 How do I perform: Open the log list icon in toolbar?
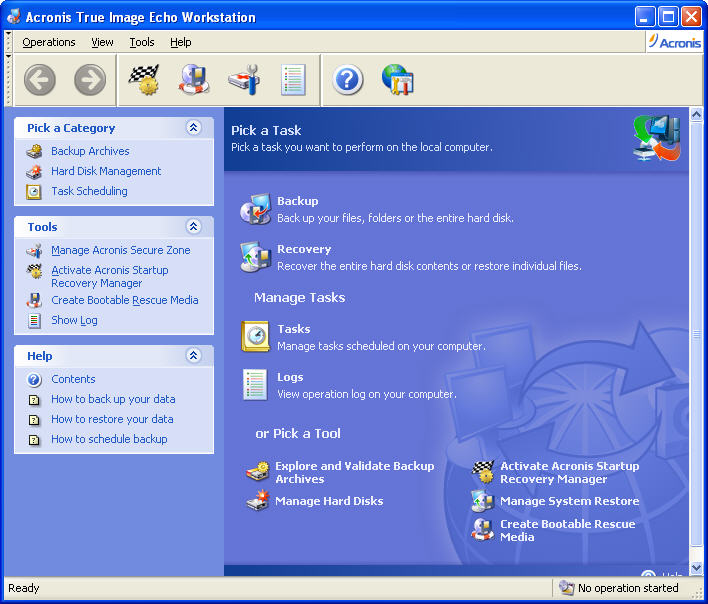(x=293, y=79)
